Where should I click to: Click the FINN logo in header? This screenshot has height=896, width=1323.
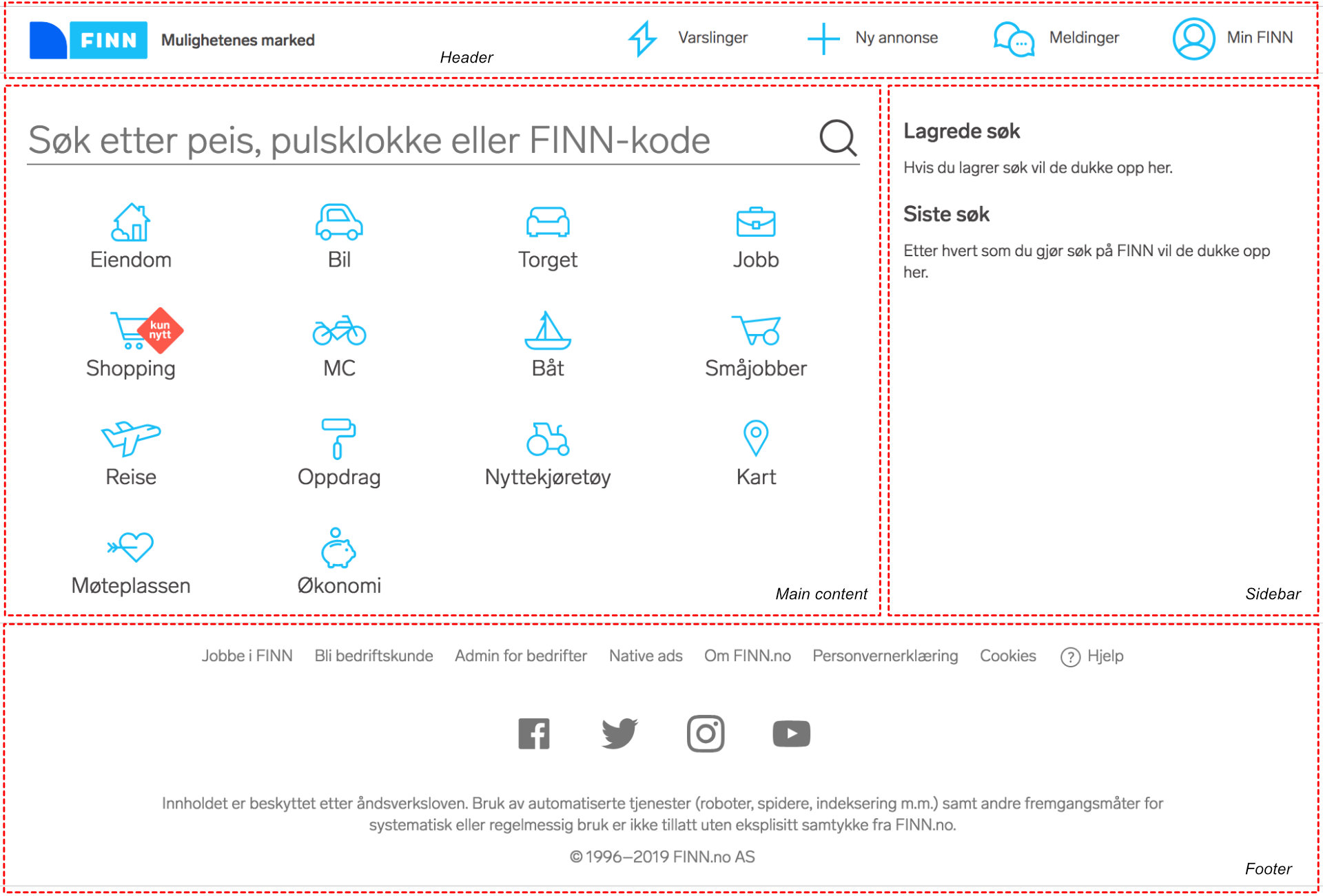pyautogui.click(x=88, y=40)
